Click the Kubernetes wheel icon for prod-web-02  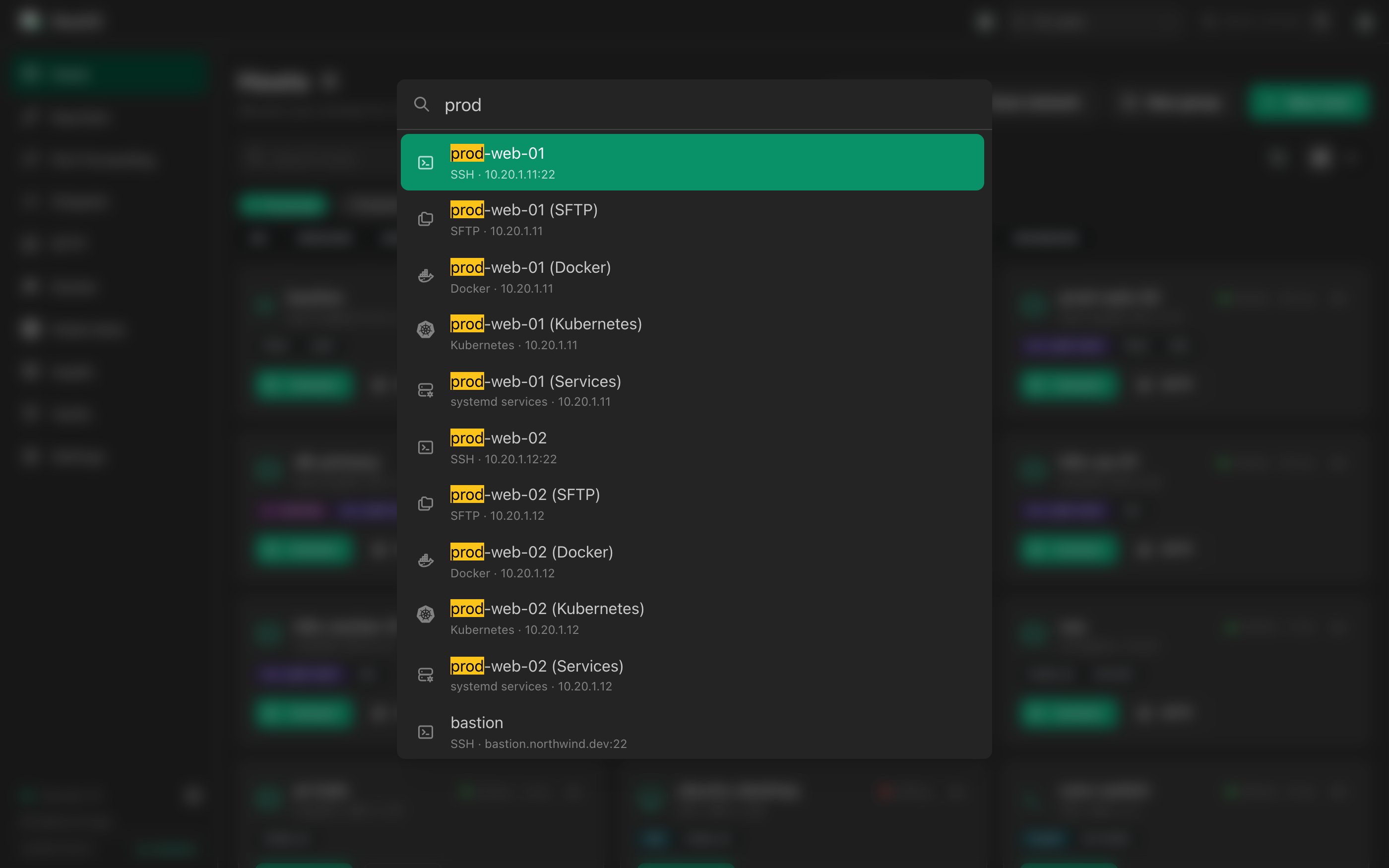click(x=425, y=614)
